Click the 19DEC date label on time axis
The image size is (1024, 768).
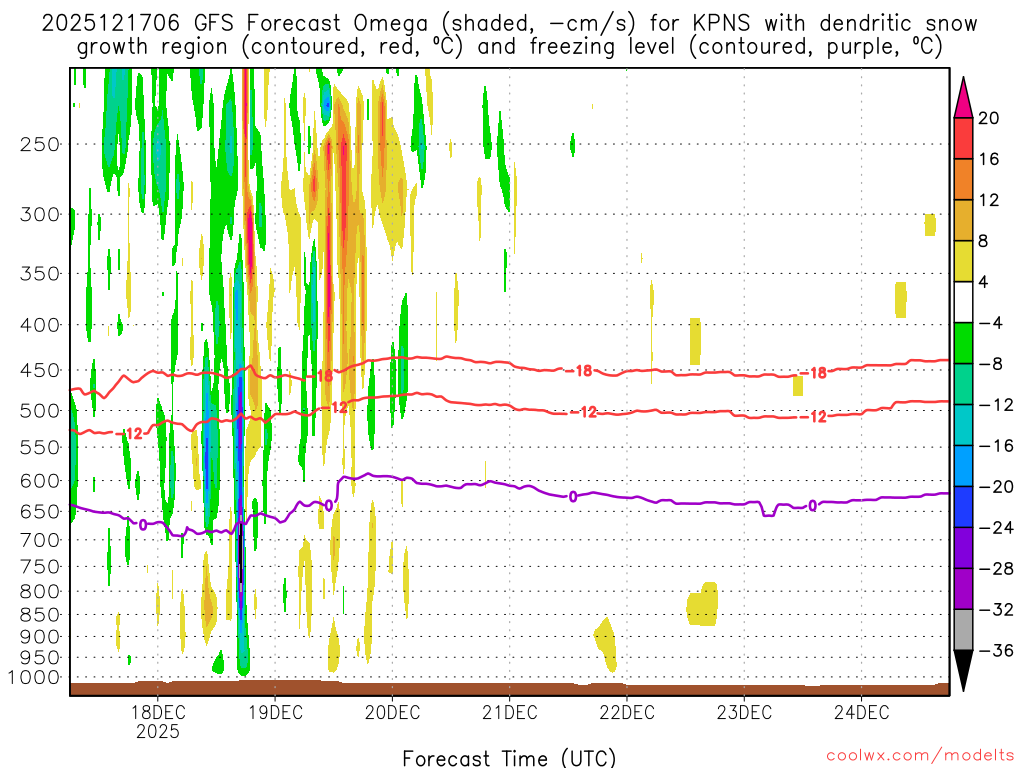[x=275, y=712]
